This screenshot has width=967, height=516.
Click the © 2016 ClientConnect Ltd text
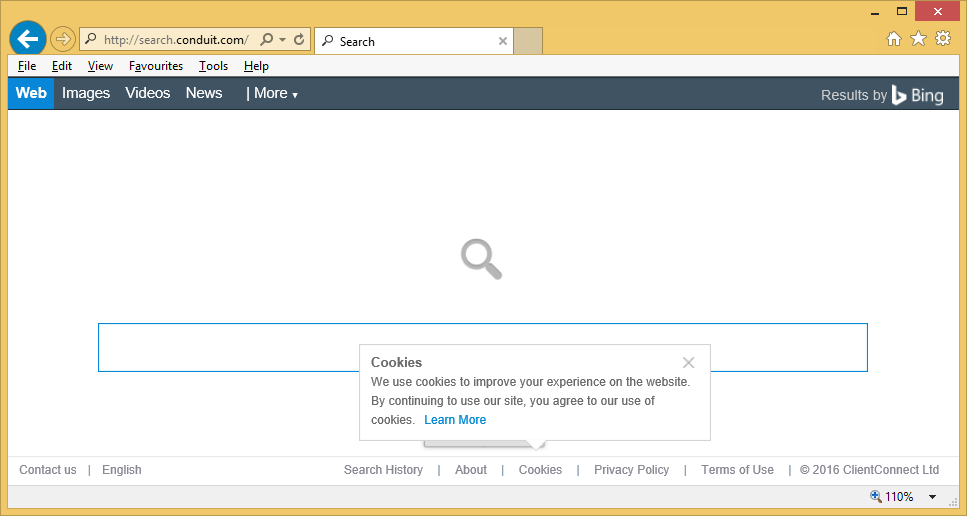point(869,470)
